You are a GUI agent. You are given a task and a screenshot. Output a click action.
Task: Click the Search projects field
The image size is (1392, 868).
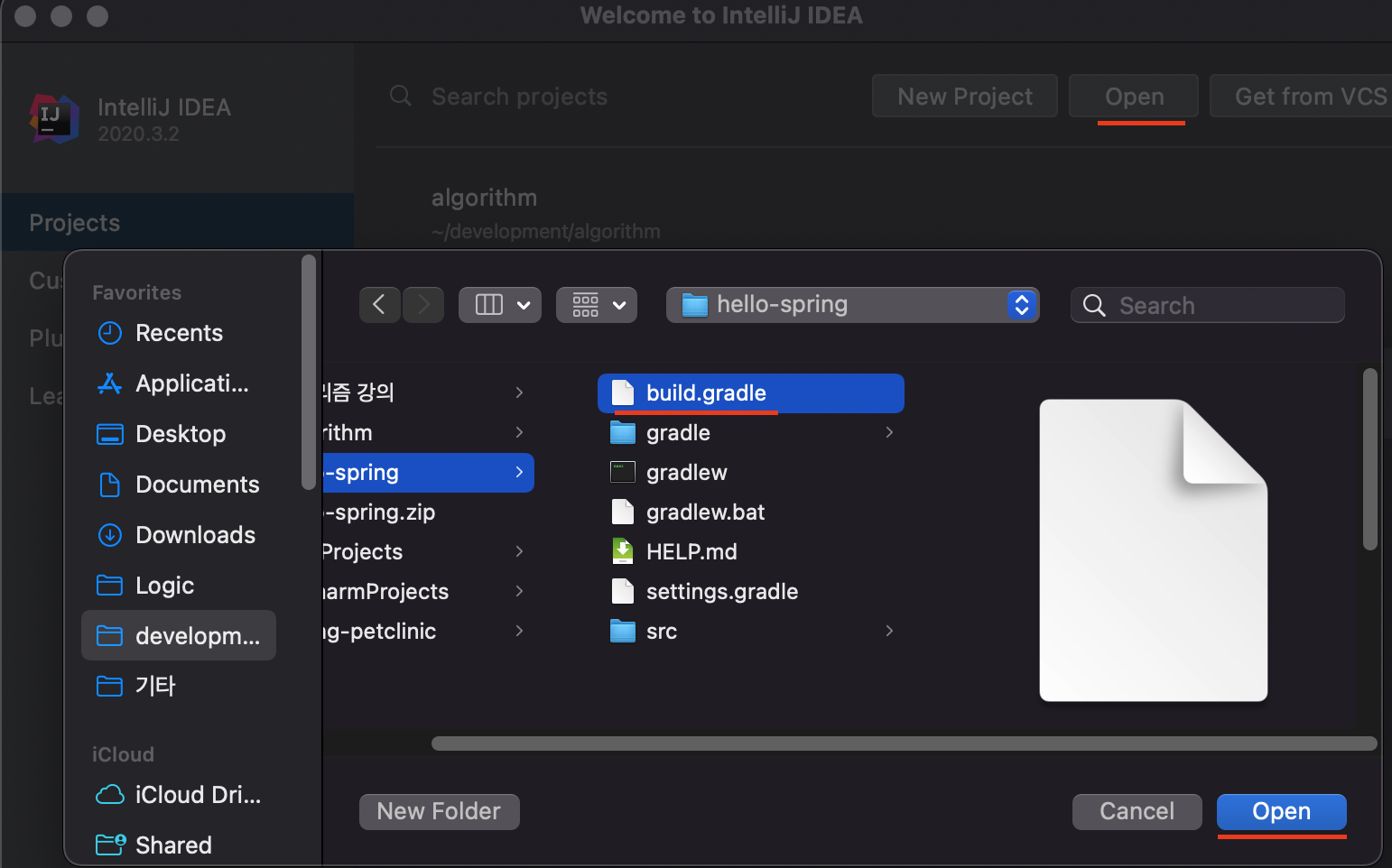pos(519,97)
